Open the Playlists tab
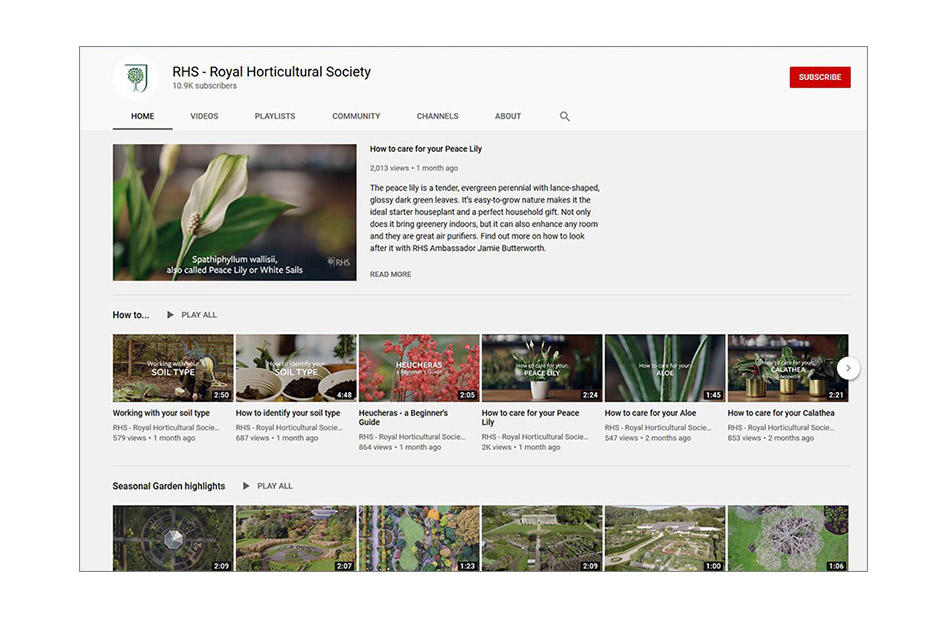The height and width of the screenshot is (627, 940). click(x=275, y=116)
